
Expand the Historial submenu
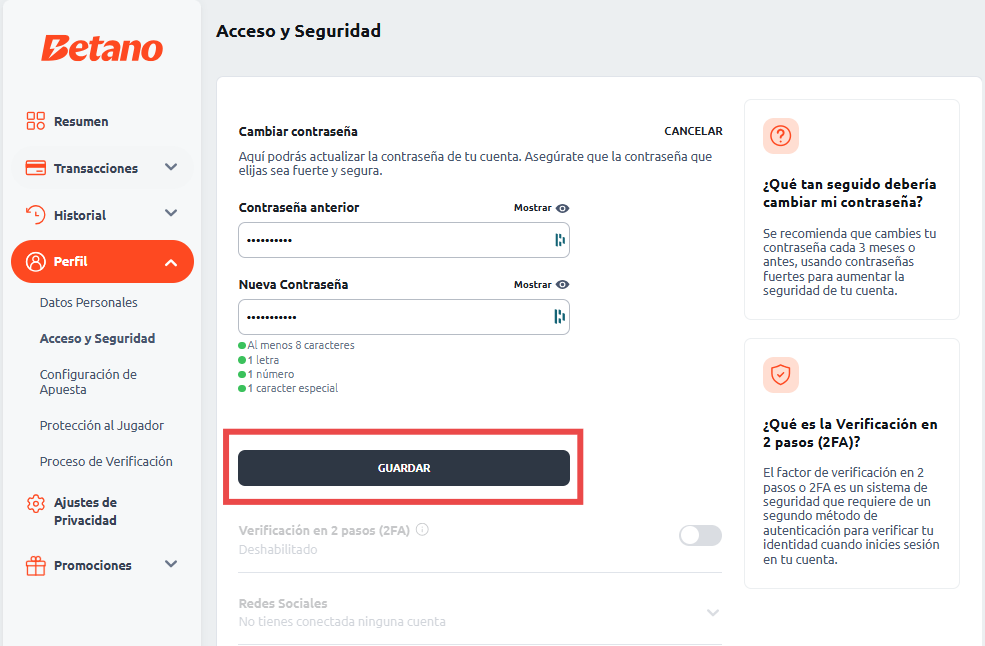coord(171,214)
